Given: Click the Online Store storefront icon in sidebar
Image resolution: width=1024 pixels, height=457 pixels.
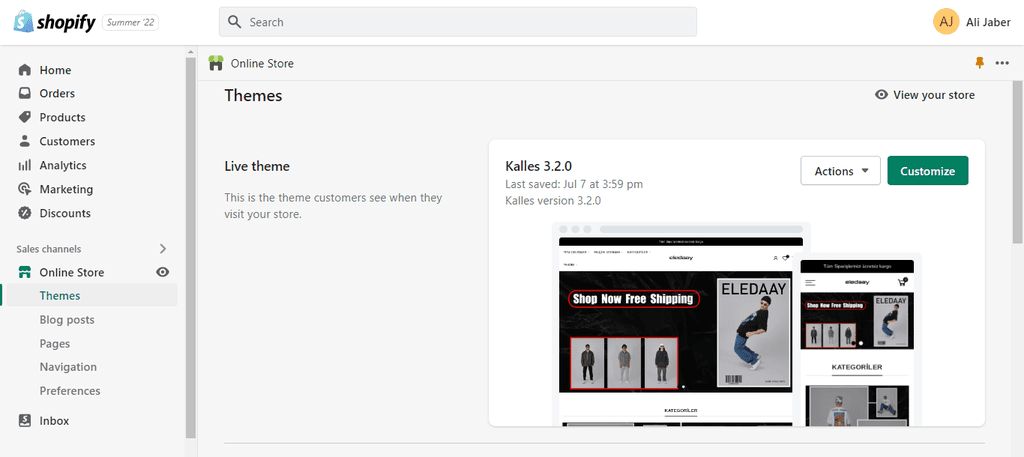Looking at the screenshot, I should tap(25, 272).
